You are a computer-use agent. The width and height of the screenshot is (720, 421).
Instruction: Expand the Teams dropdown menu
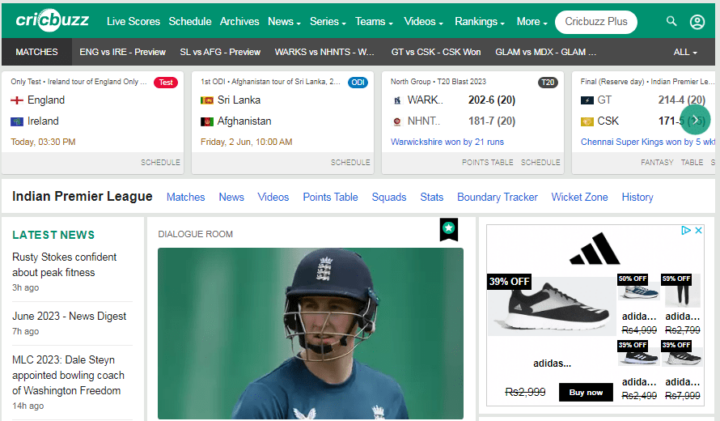coord(374,22)
